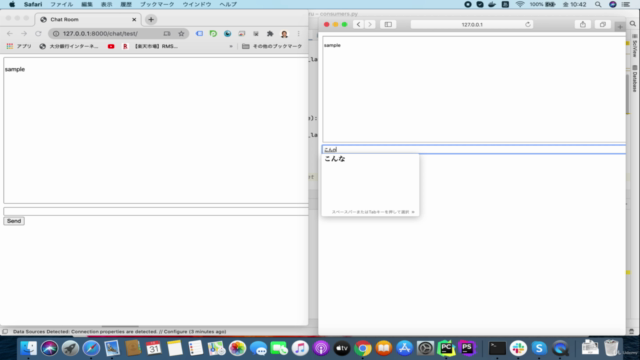Click the Chrome chat log textarea
Screen dimensions: 640x360
pyautogui.click(x=156, y=130)
